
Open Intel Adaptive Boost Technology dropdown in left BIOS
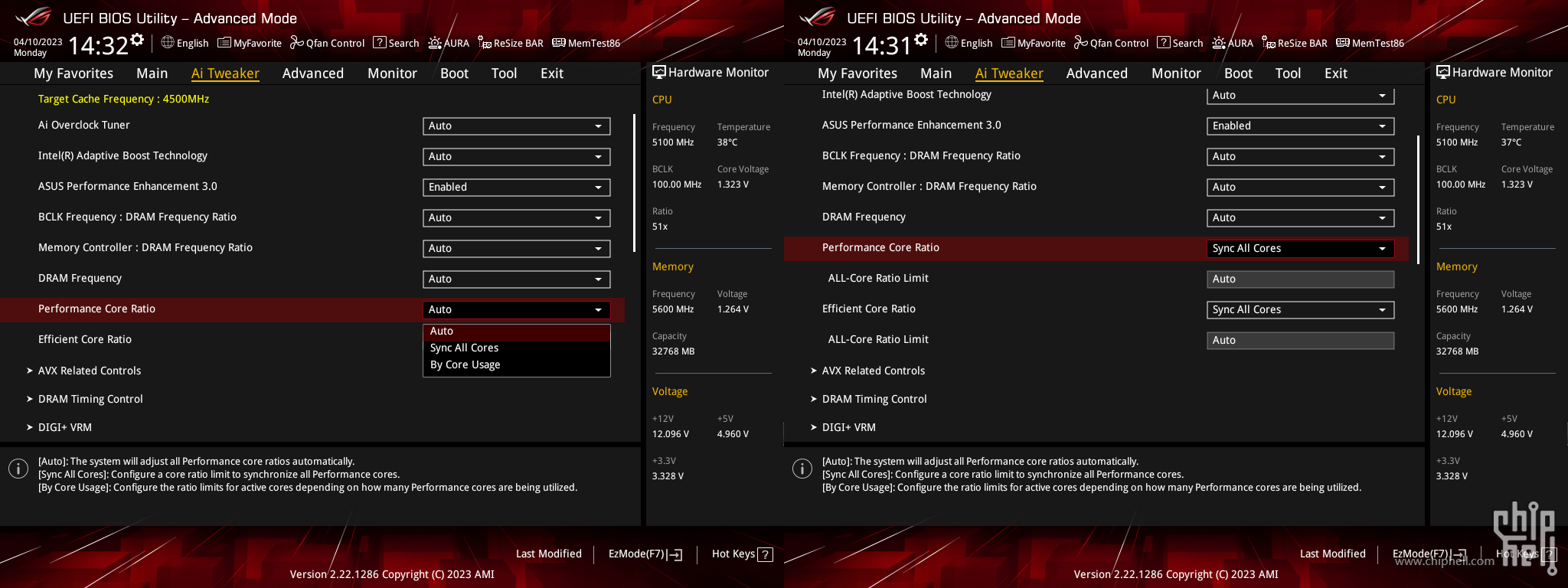pyautogui.click(x=517, y=156)
